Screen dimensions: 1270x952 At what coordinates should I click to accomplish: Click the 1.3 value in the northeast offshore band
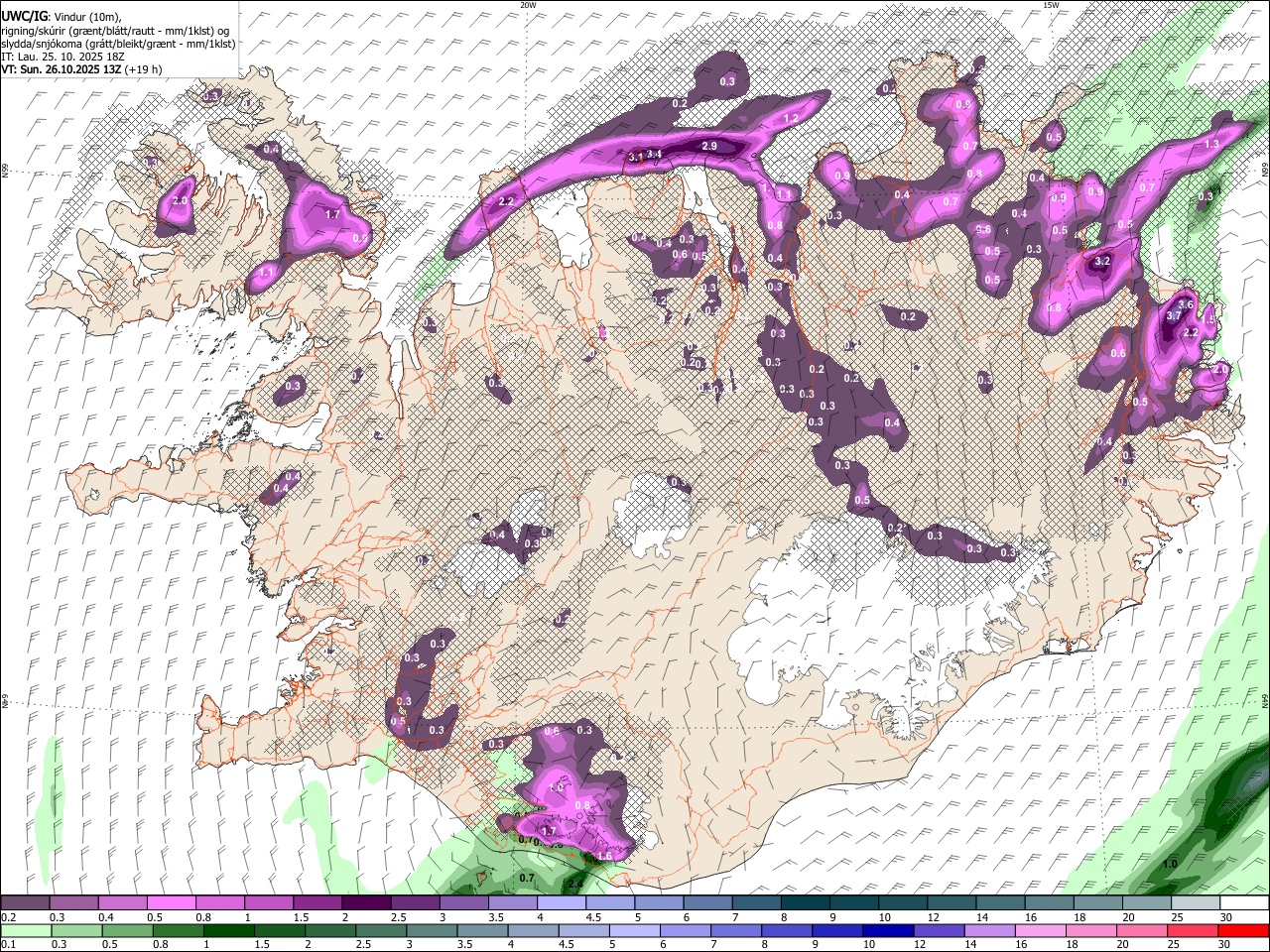[x=1211, y=144]
